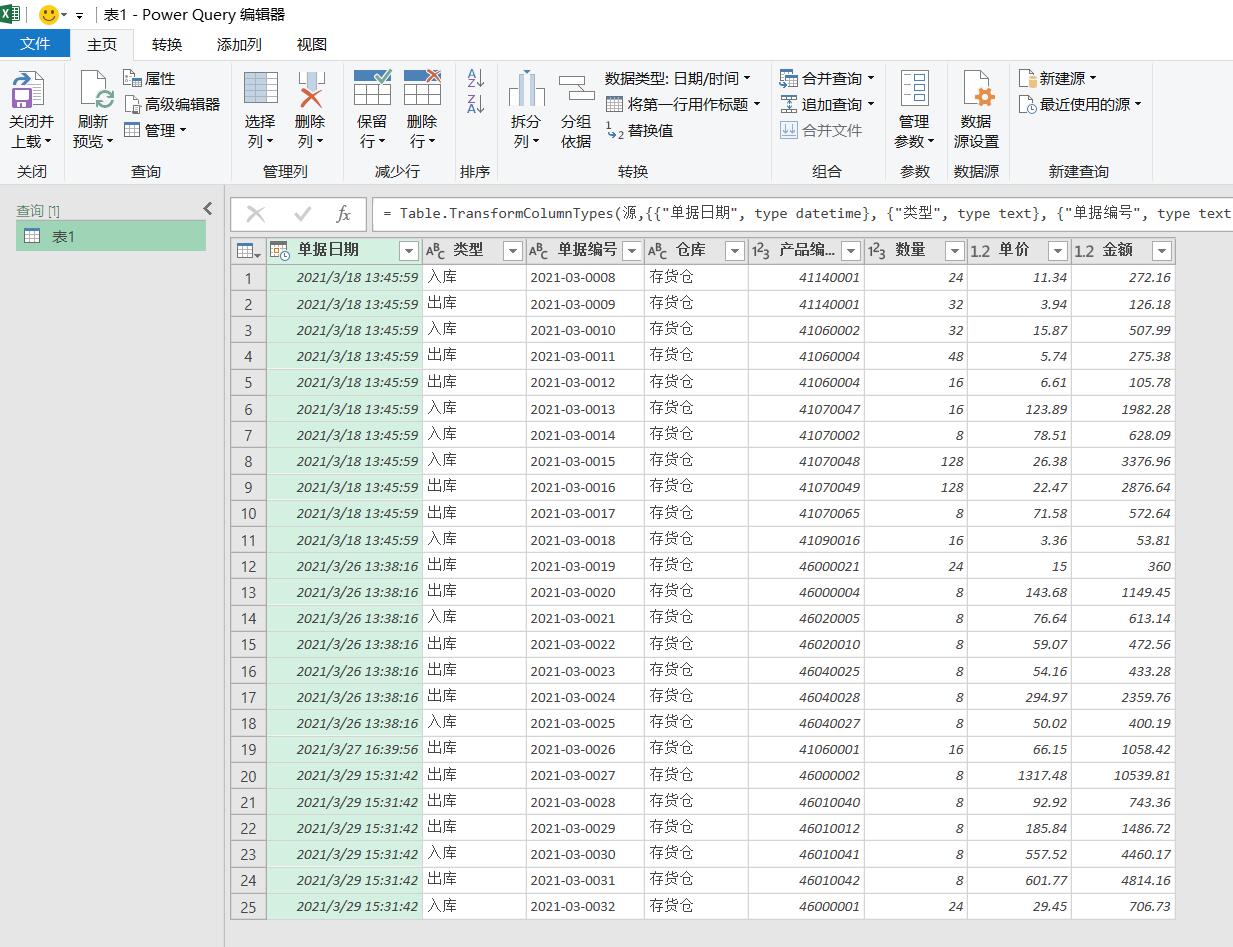Click the quick access toolbar customize arrow
Viewport: 1233px width, 947px height.
click(79, 16)
